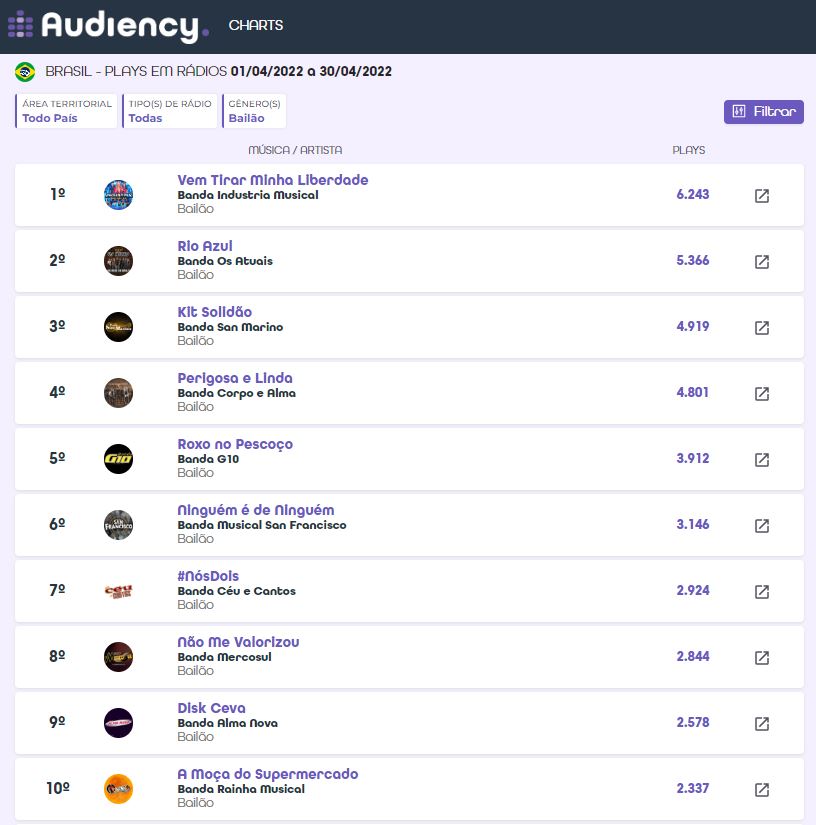Select A Moça do Supermercado song title
This screenshot has width=816, height=825.
pos(267,774)
